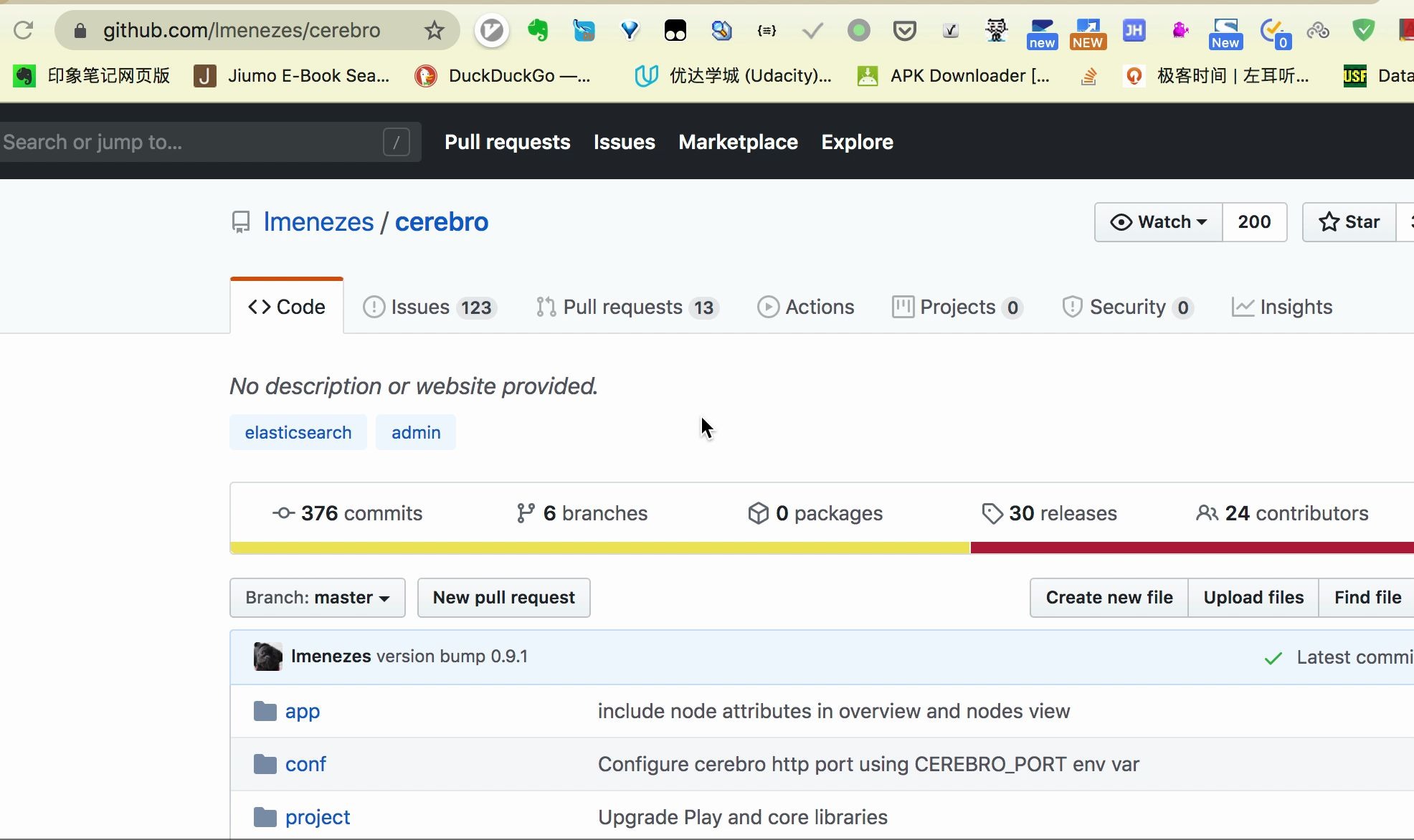Open the app folder
Screen dimensions: 1414x840
pos(303,711)
